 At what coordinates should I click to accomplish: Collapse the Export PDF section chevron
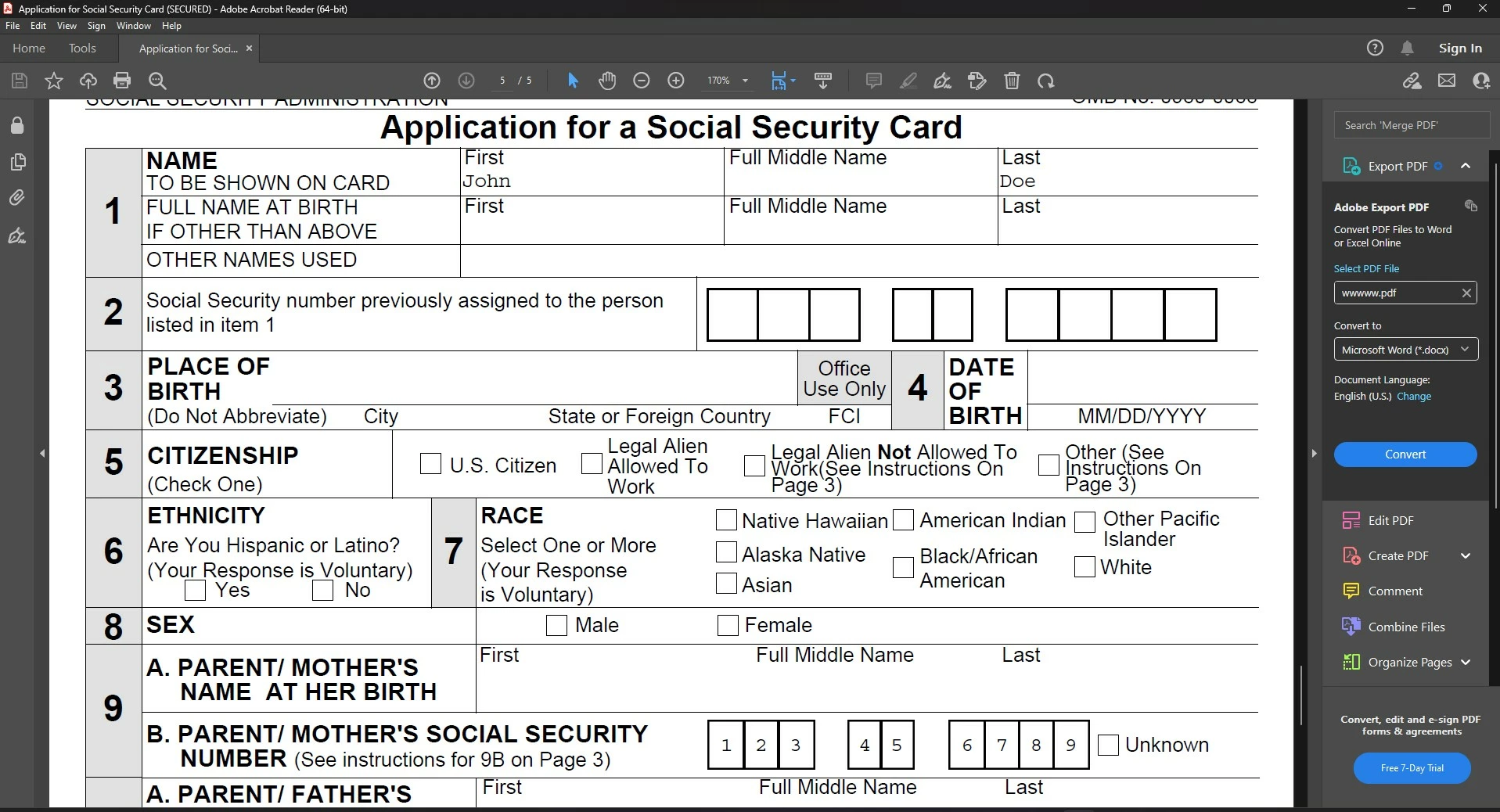click(1466, 166)
